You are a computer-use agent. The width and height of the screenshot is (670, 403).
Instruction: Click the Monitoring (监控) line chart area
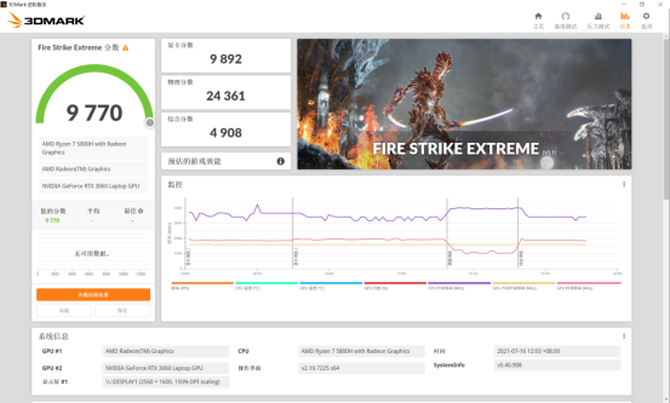(401, 233)
